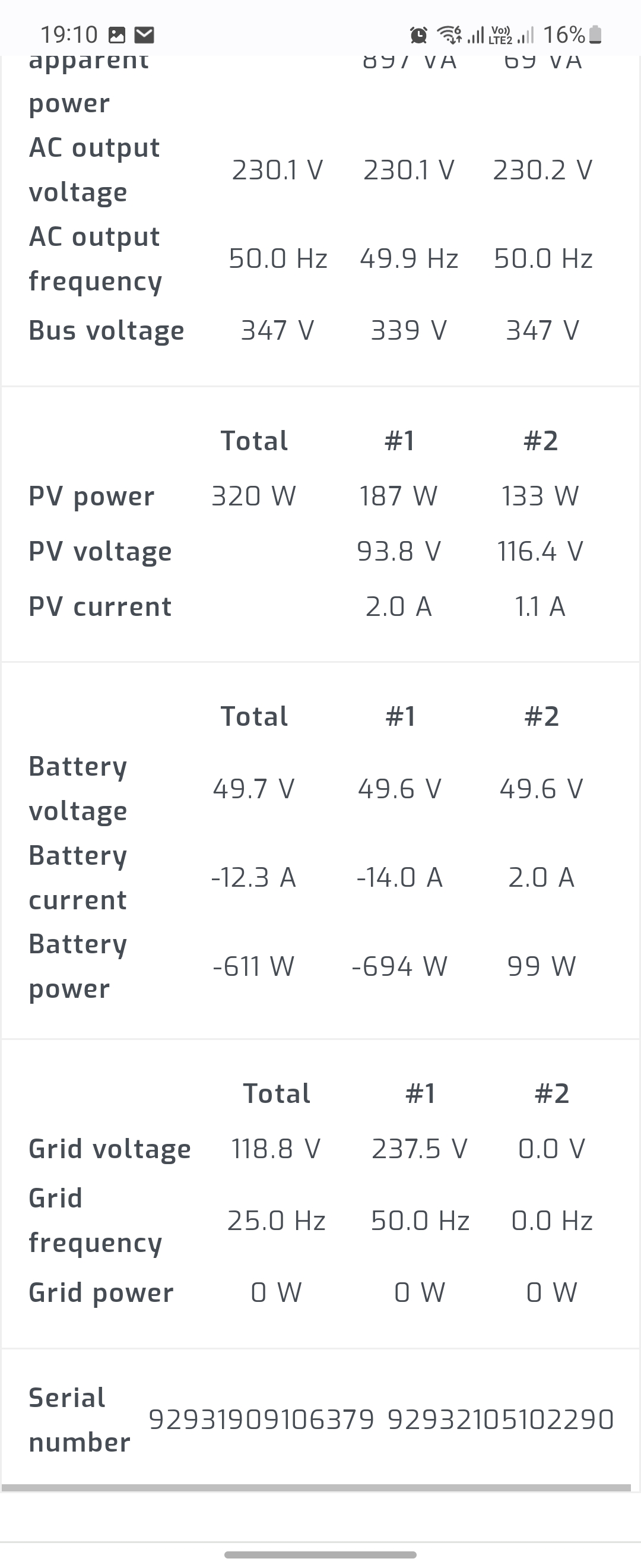Select the first serial number 92931909106379
Image resolution: width=641 pixels, height=1568 pixels.
pos(262,1420)
